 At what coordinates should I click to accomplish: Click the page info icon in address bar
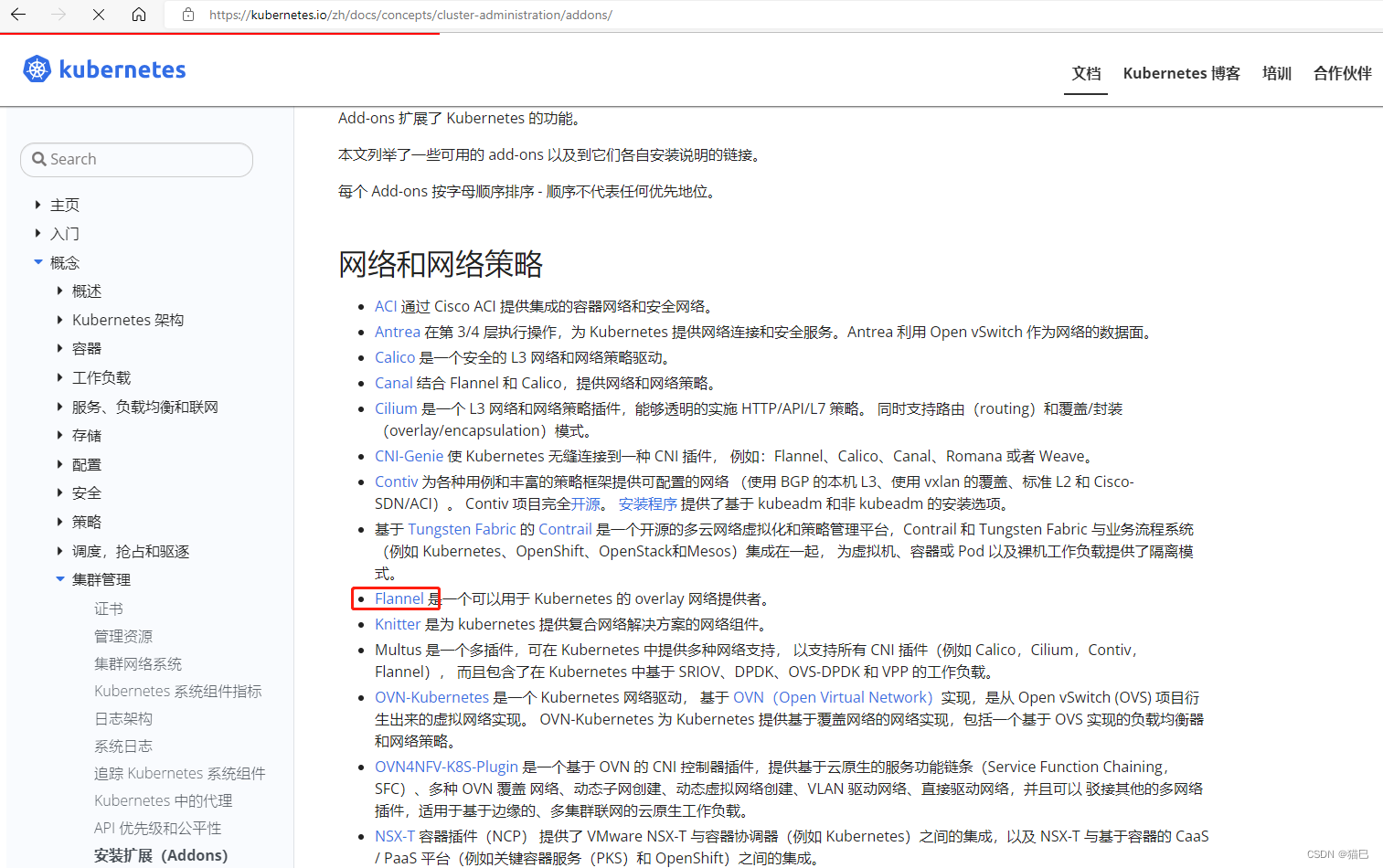(187, 15)
